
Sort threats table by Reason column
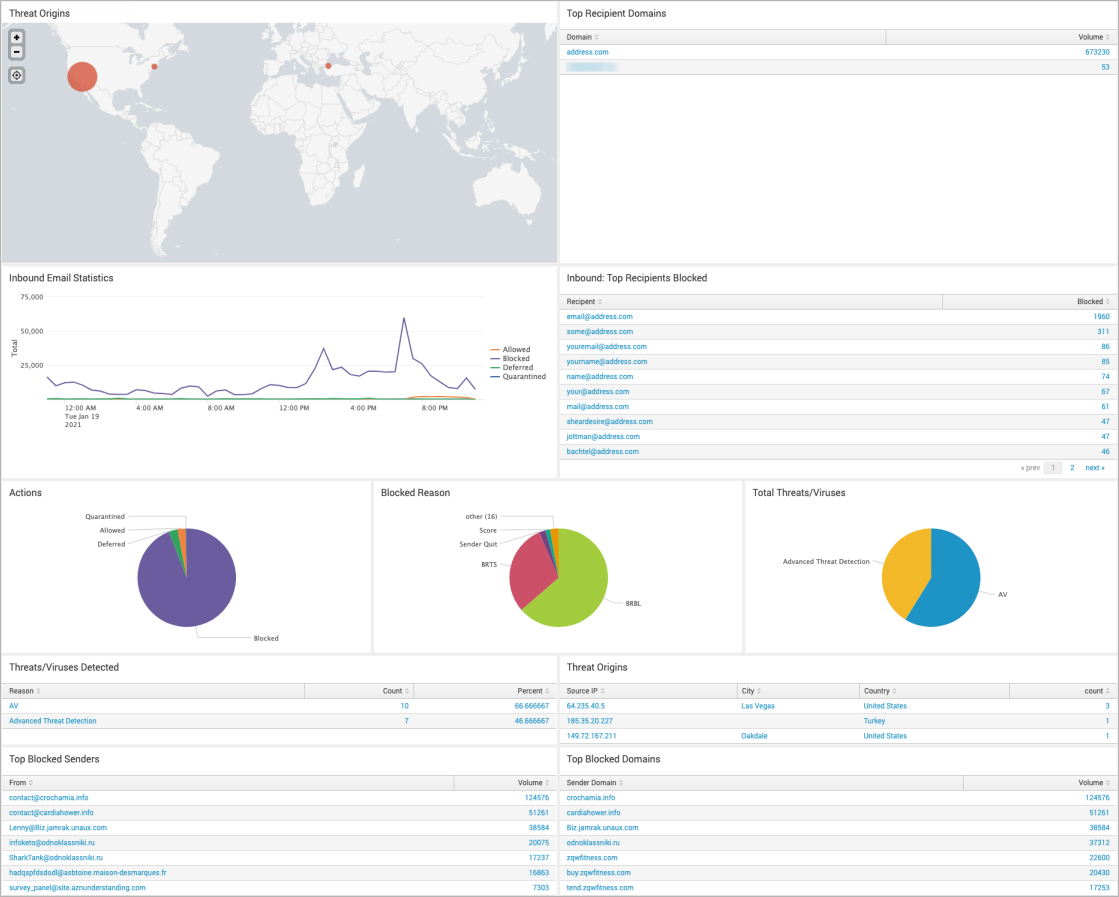24,691
